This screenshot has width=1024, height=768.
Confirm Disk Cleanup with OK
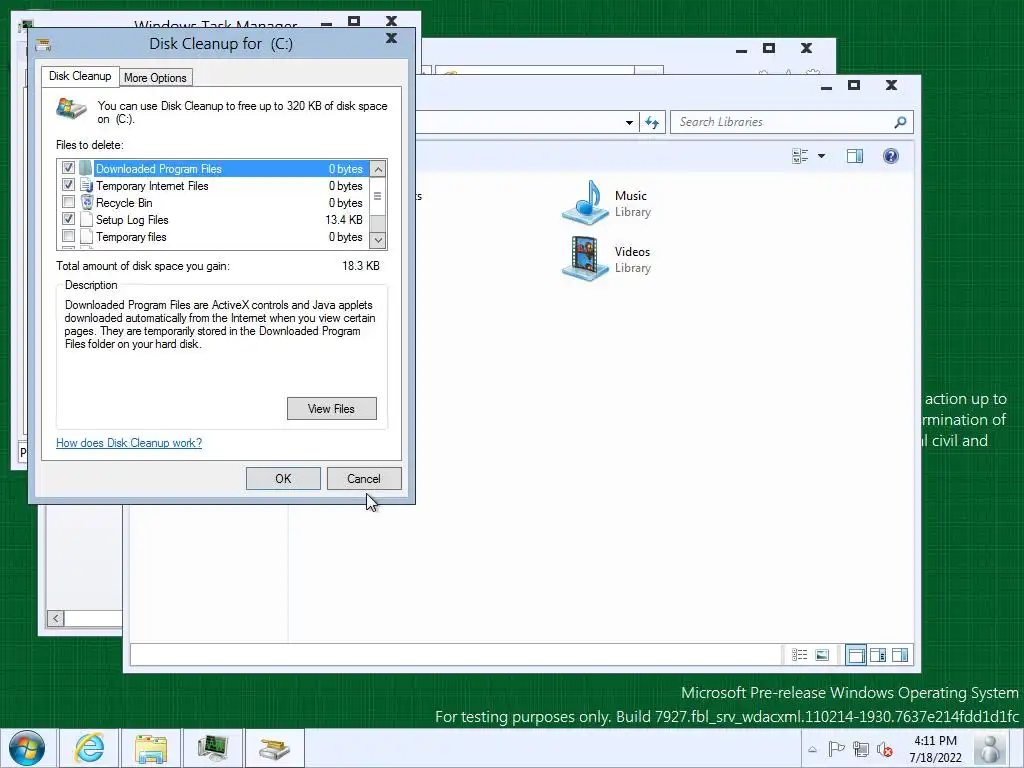[x=283, y=479]
